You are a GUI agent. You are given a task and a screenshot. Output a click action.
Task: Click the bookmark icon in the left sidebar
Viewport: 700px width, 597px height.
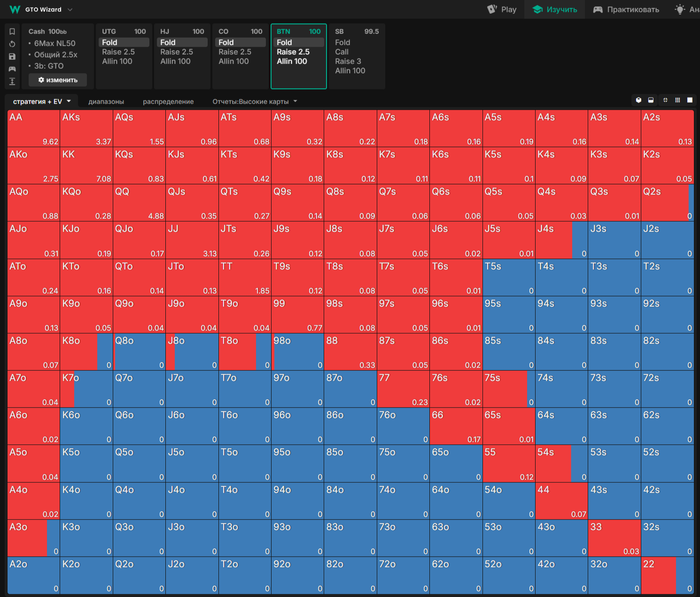point(12,31)
